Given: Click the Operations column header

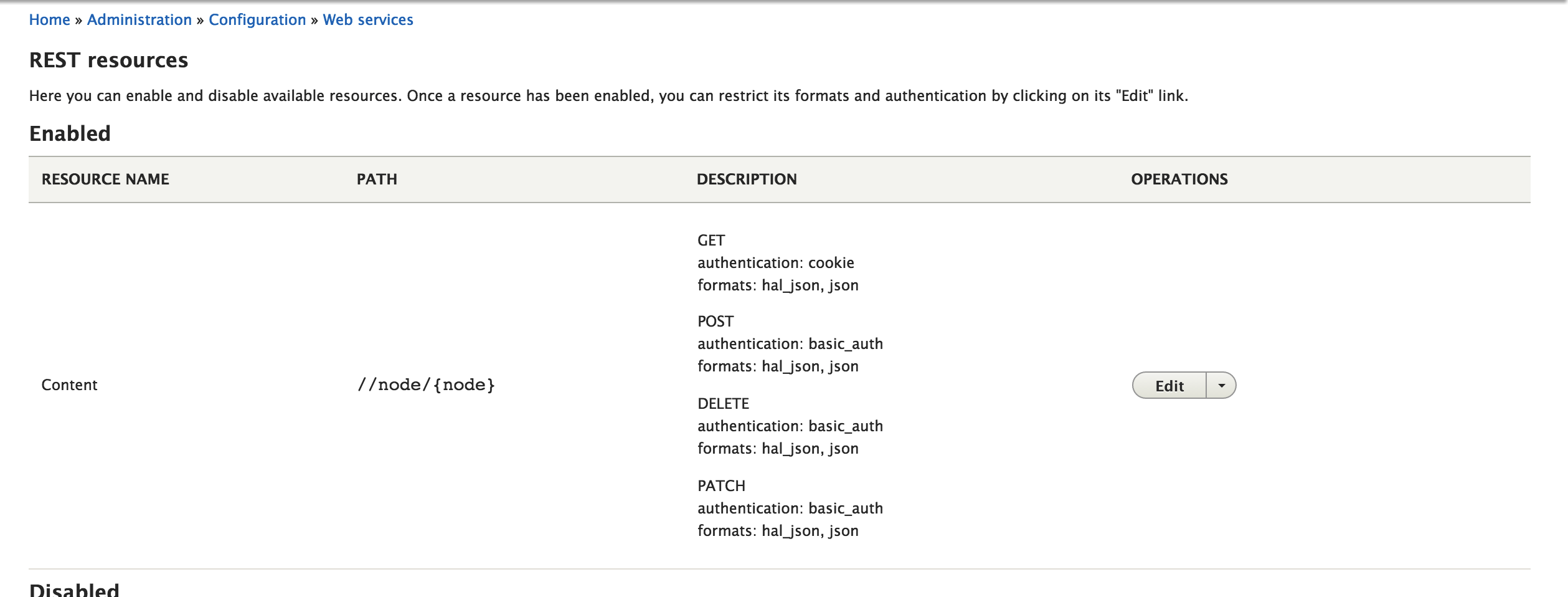Looking at the screenshot, I should point(1179,179).
